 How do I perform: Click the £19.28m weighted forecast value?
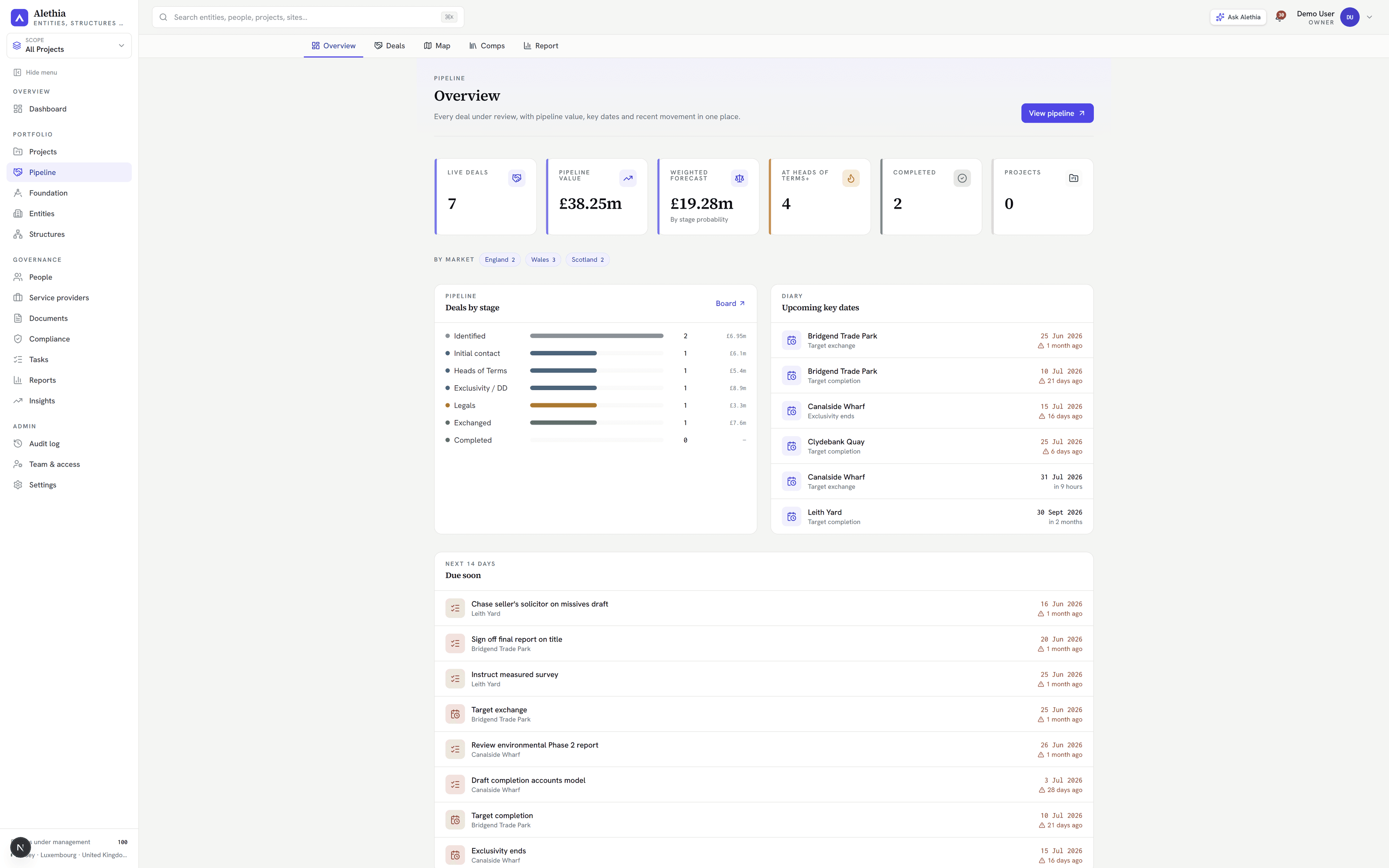[x=701, y=204]
